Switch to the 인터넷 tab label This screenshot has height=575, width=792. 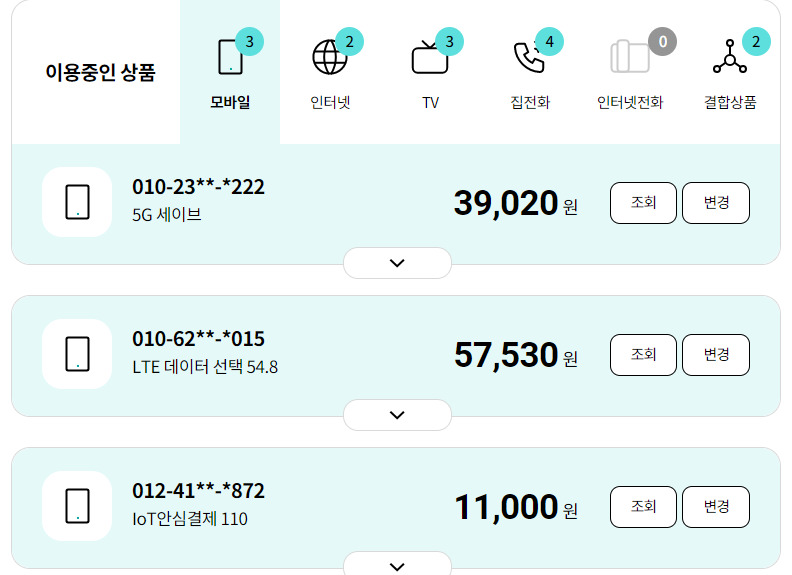[x=330, y=103]
